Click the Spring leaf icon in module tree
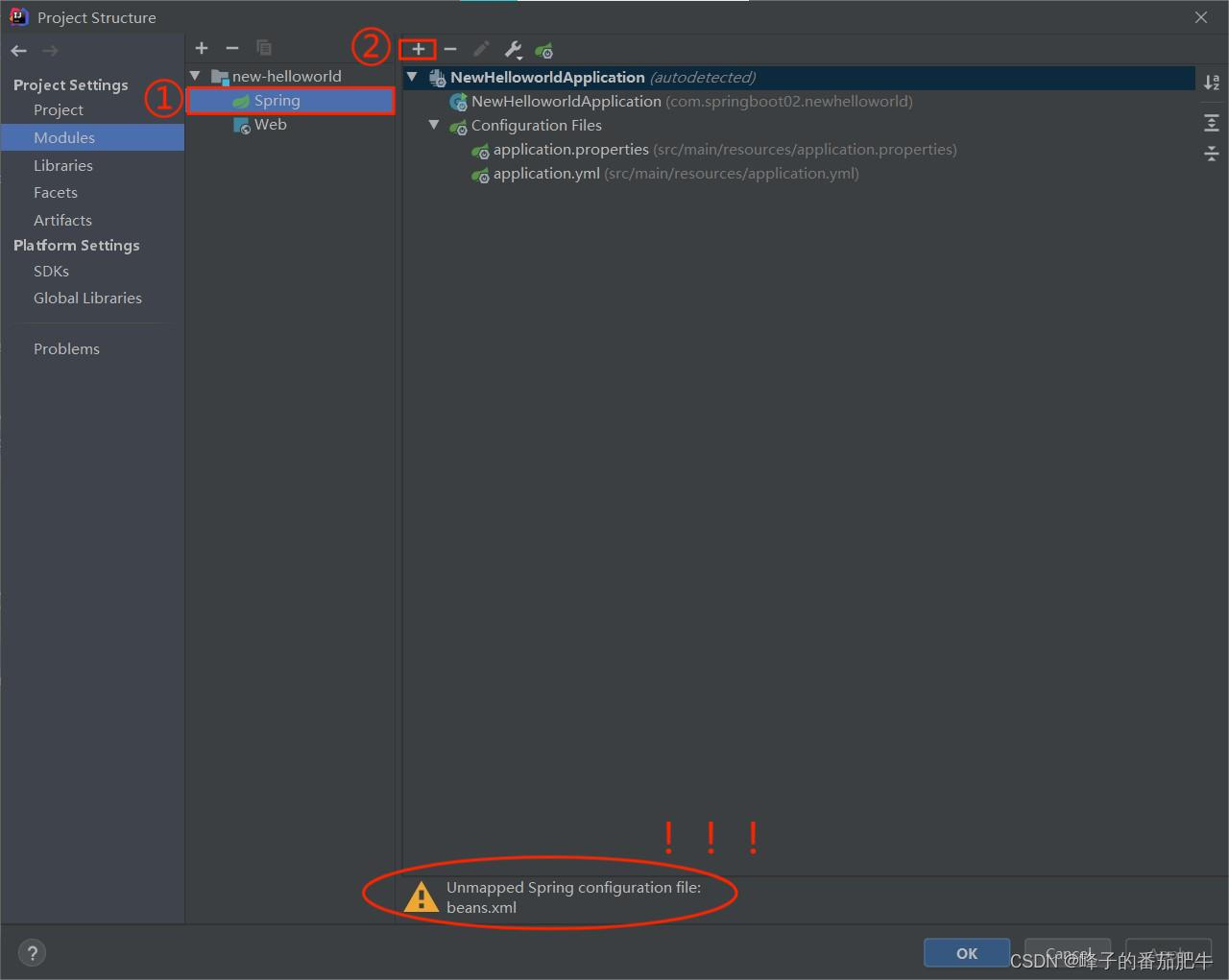 (241, 101)
